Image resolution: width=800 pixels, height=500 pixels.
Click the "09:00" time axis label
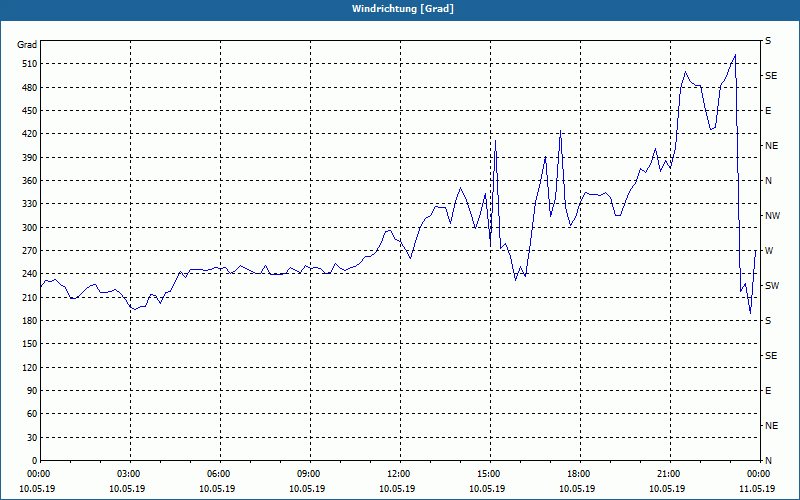310,474
